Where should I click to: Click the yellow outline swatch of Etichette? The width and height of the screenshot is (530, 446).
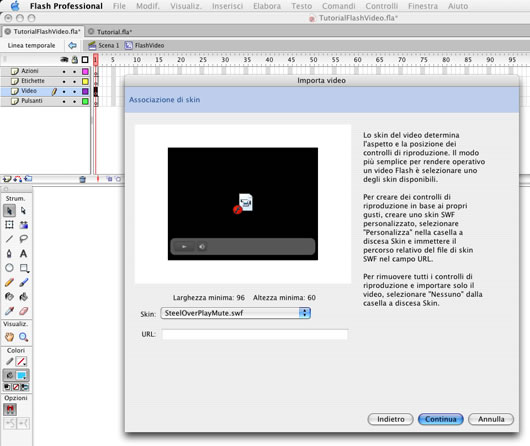85,81
